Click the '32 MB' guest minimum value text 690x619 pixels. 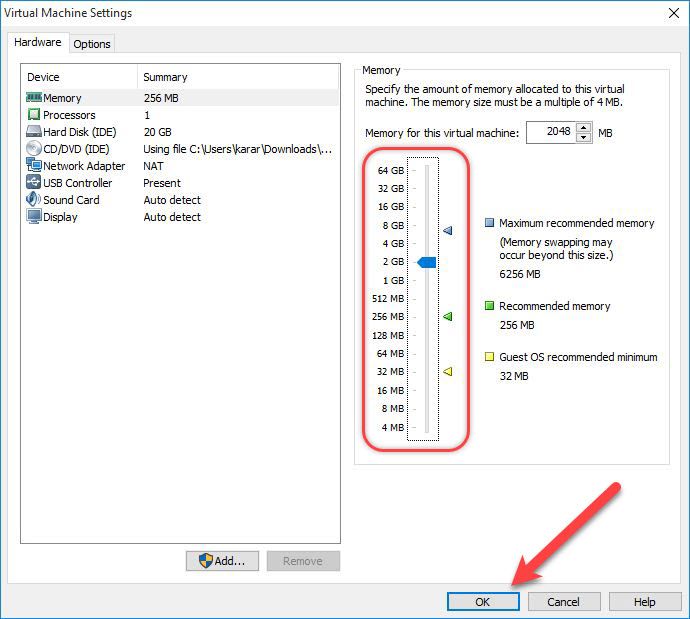(514, 376)
